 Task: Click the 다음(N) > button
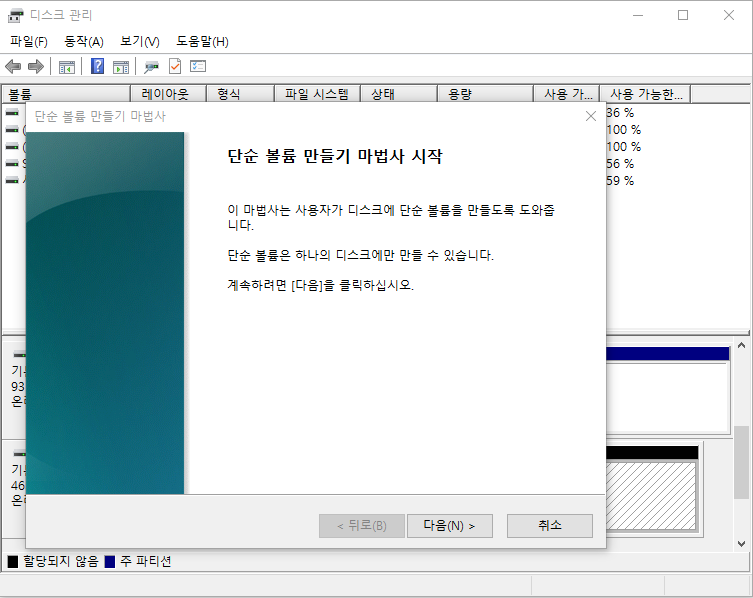(x=449, y=526)
